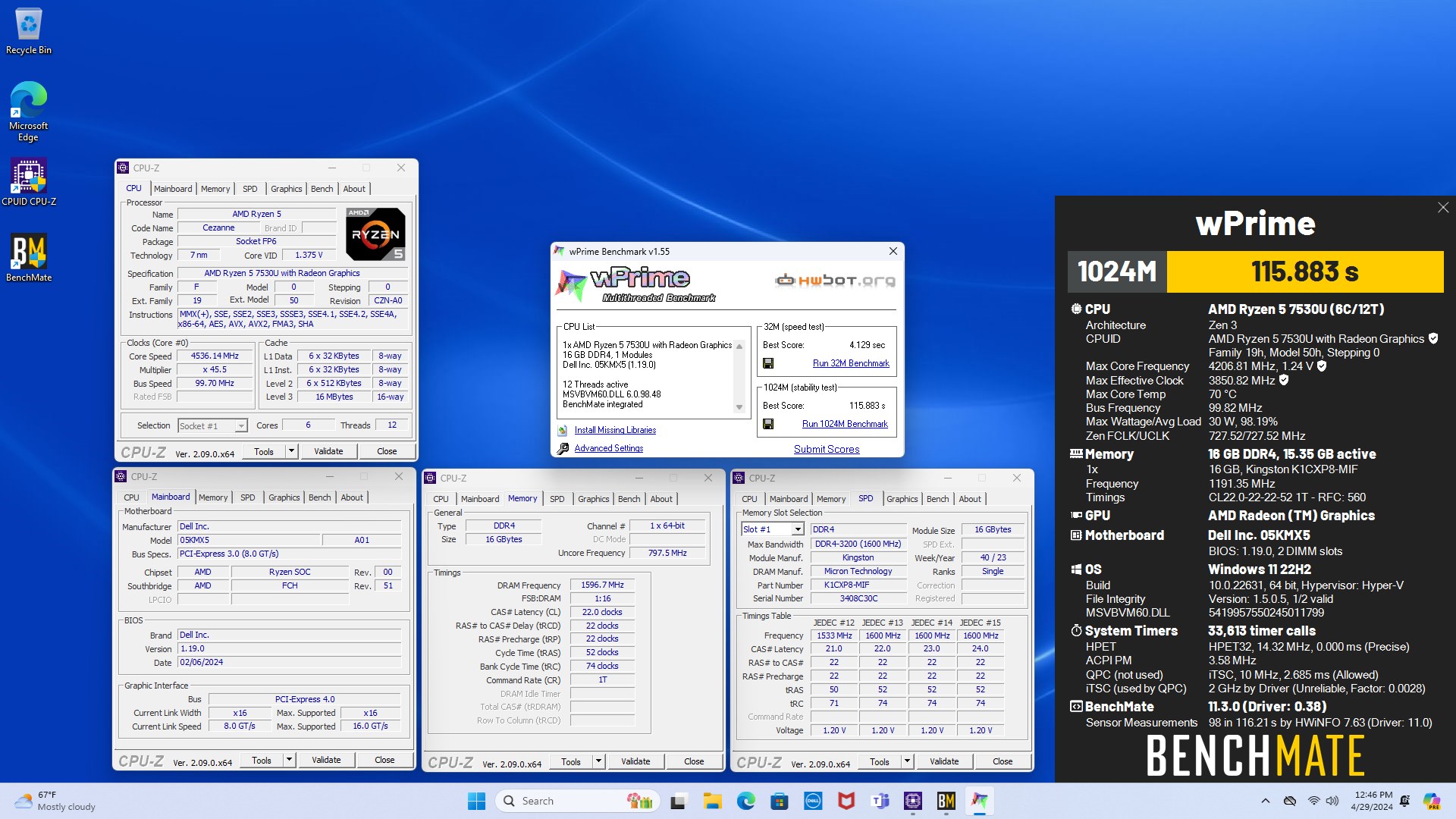Click Validate in the top CPU-Z window

tap(328, 451)
